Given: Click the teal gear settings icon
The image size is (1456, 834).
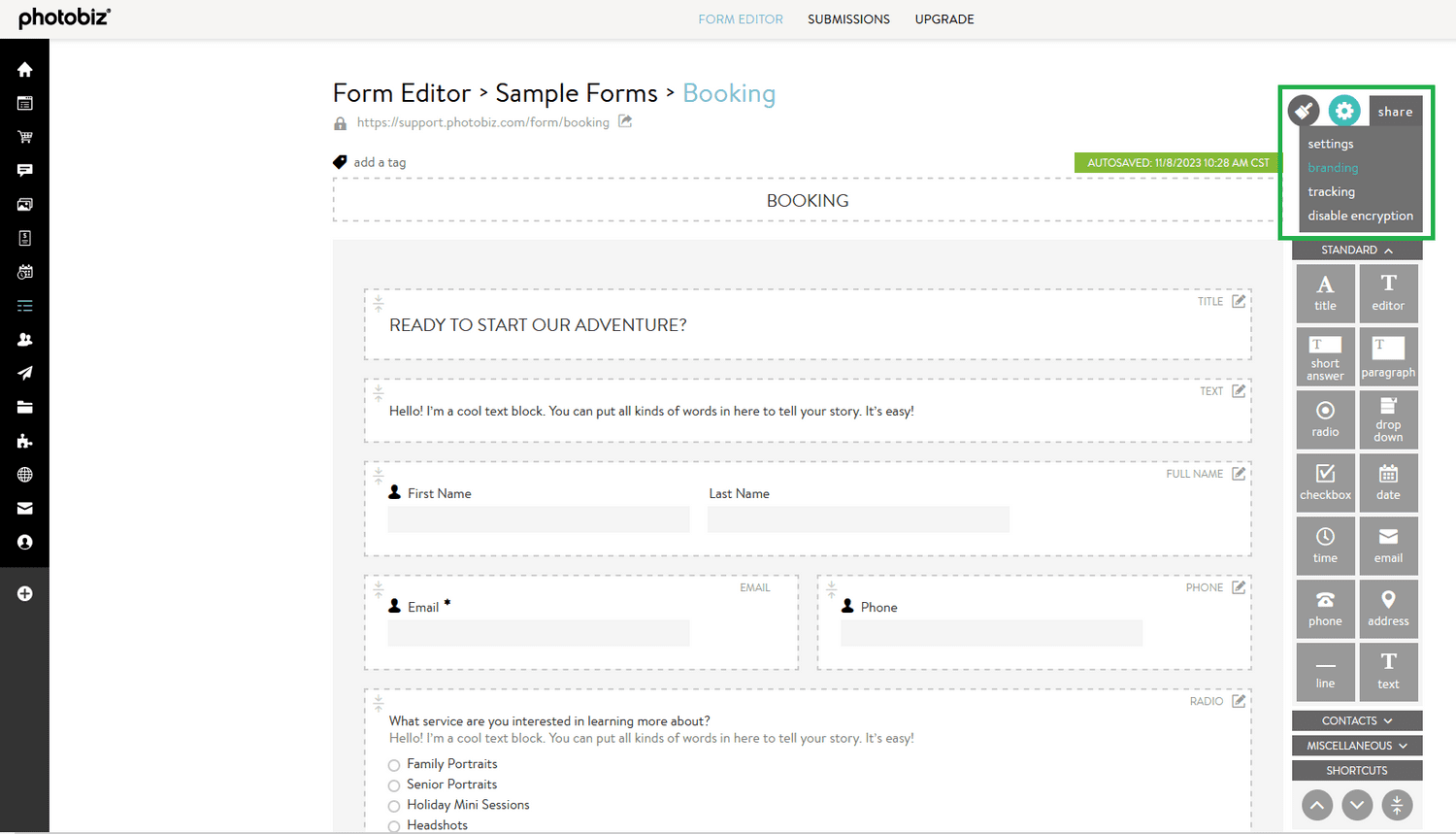Looking at the screenshot, I should point(1344,110).
